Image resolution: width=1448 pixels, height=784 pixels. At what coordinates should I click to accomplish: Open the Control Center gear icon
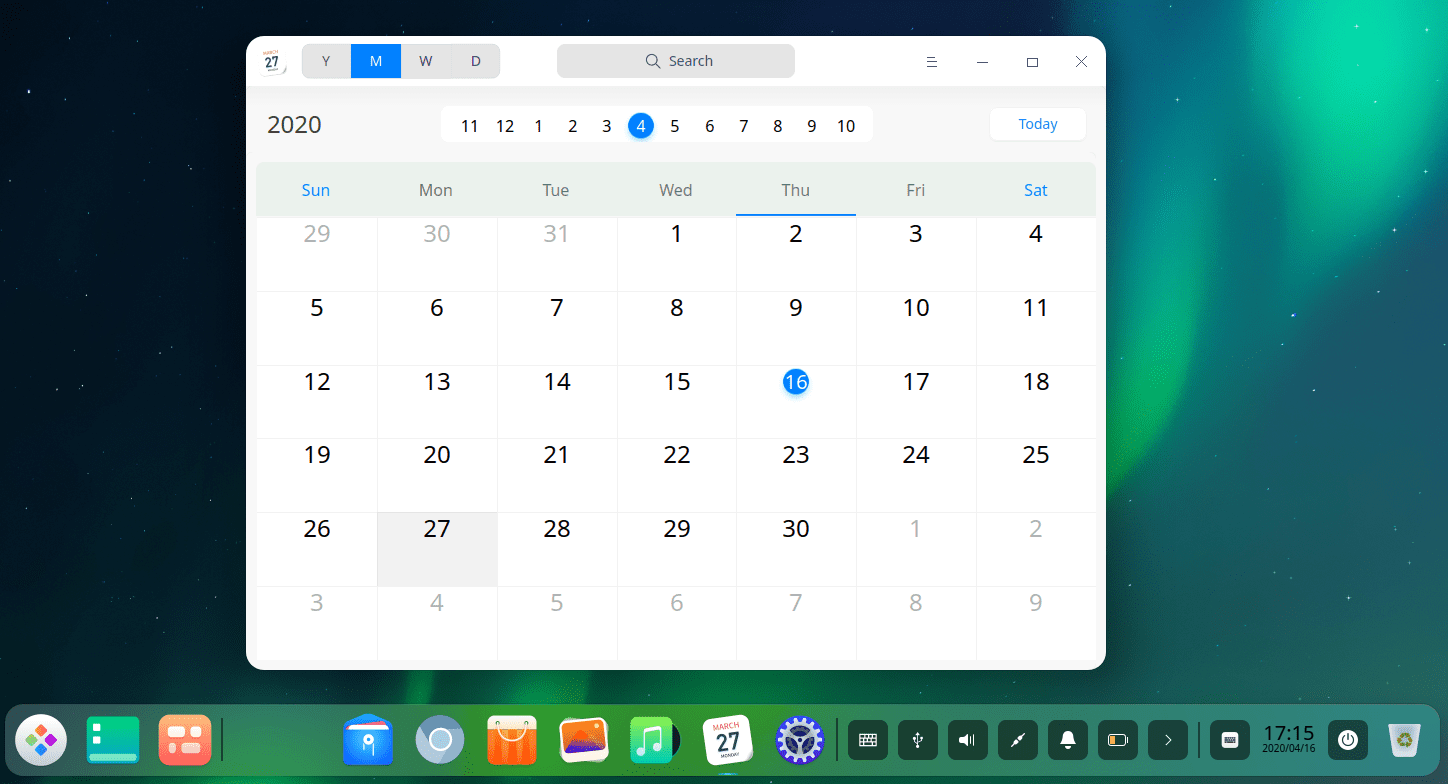[799, 741]
